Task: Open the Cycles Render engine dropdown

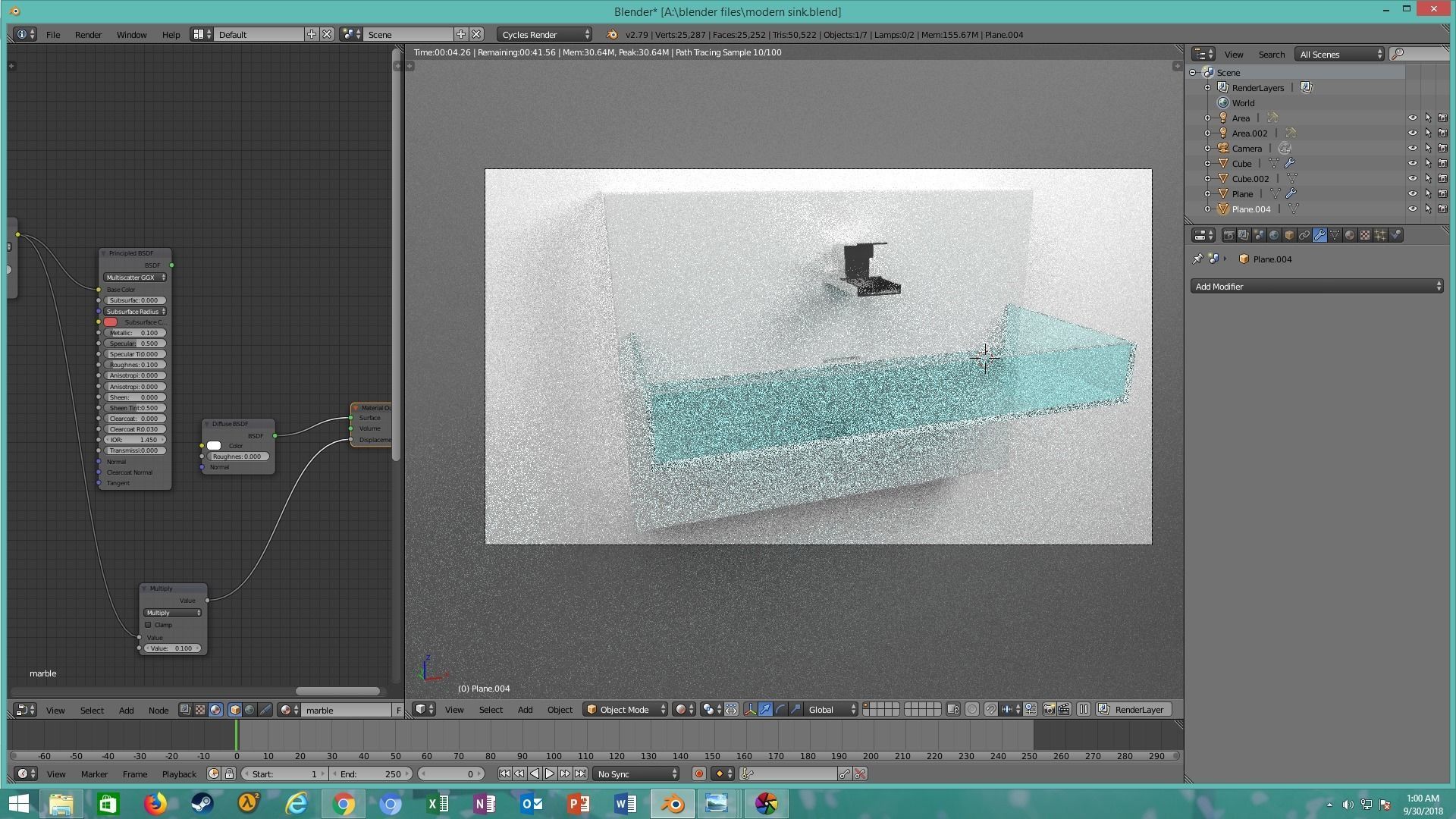Action: pyautogui.click(x=544, y=34)
